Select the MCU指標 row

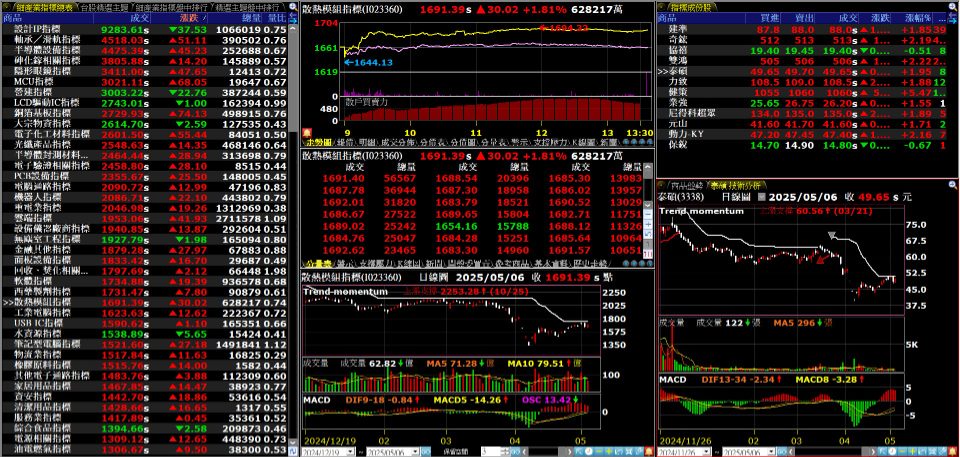pos(144,81)
